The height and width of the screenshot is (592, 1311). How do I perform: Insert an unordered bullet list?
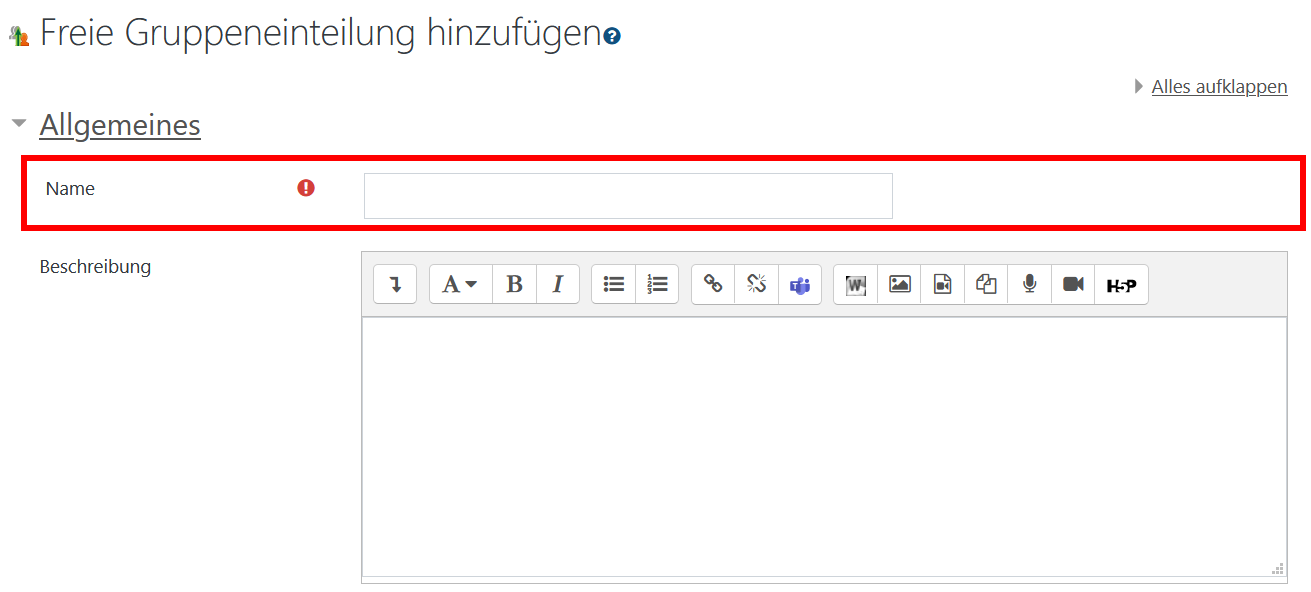613,284
